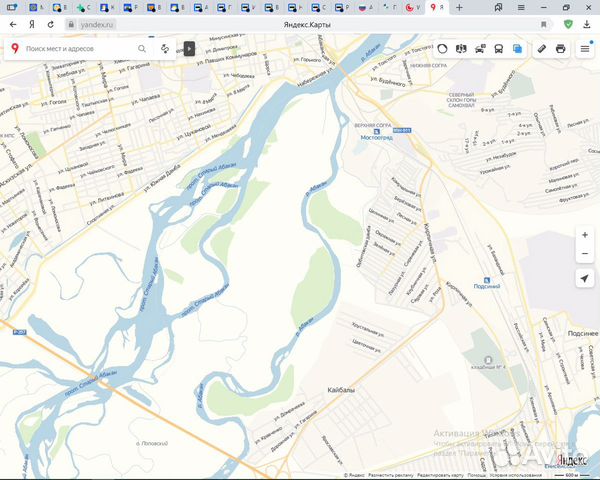Click the Хрустальная ул. label
600x480 pixels.
[368, 330]
